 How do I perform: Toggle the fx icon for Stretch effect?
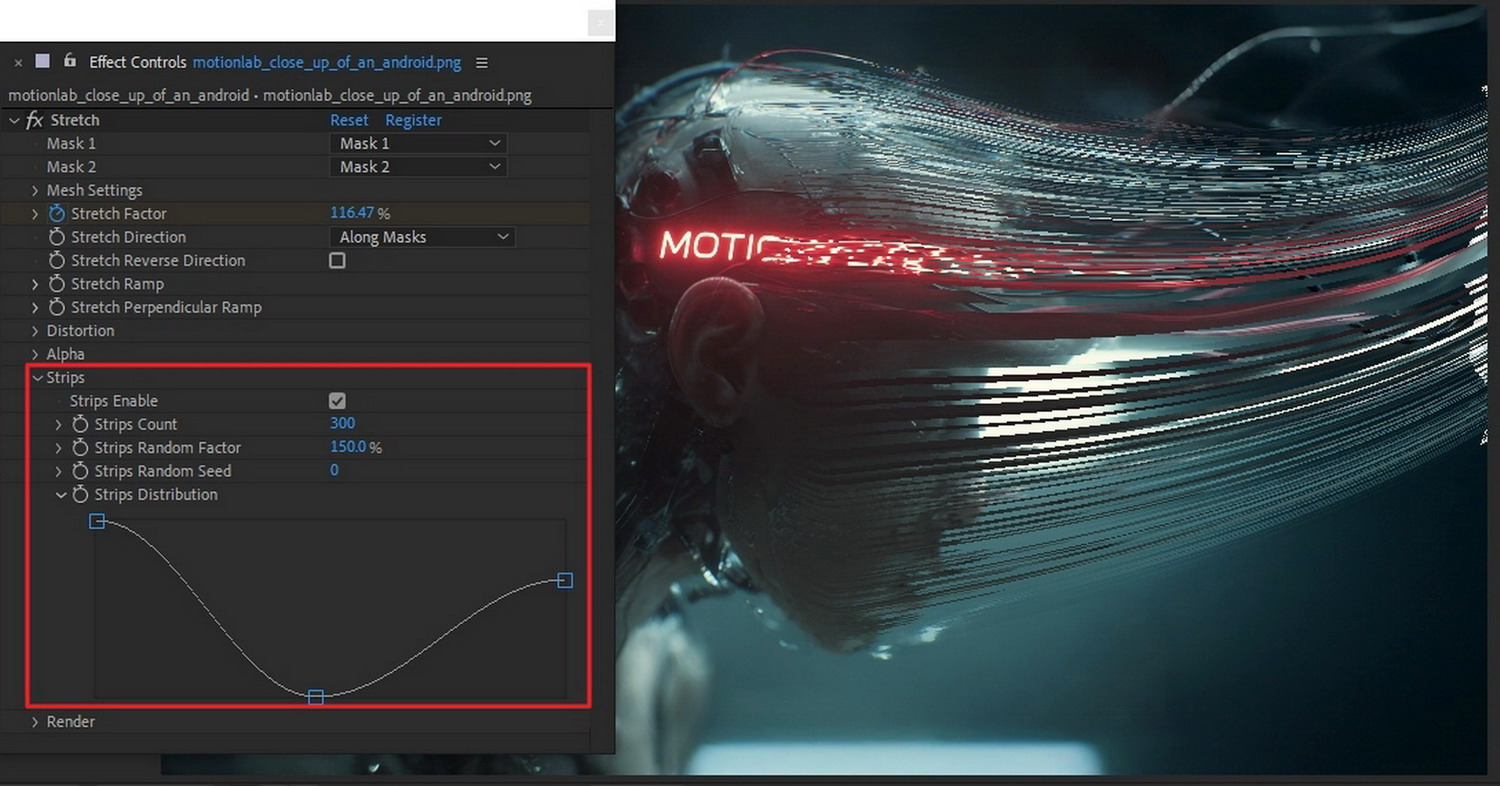click(34, 120)
